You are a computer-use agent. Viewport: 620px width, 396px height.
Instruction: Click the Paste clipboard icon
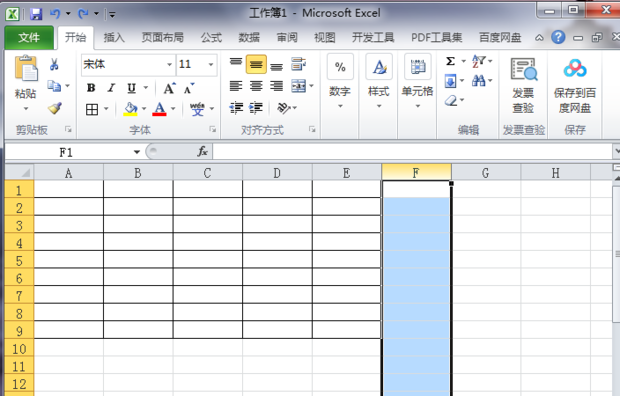[x=26, y=68]
